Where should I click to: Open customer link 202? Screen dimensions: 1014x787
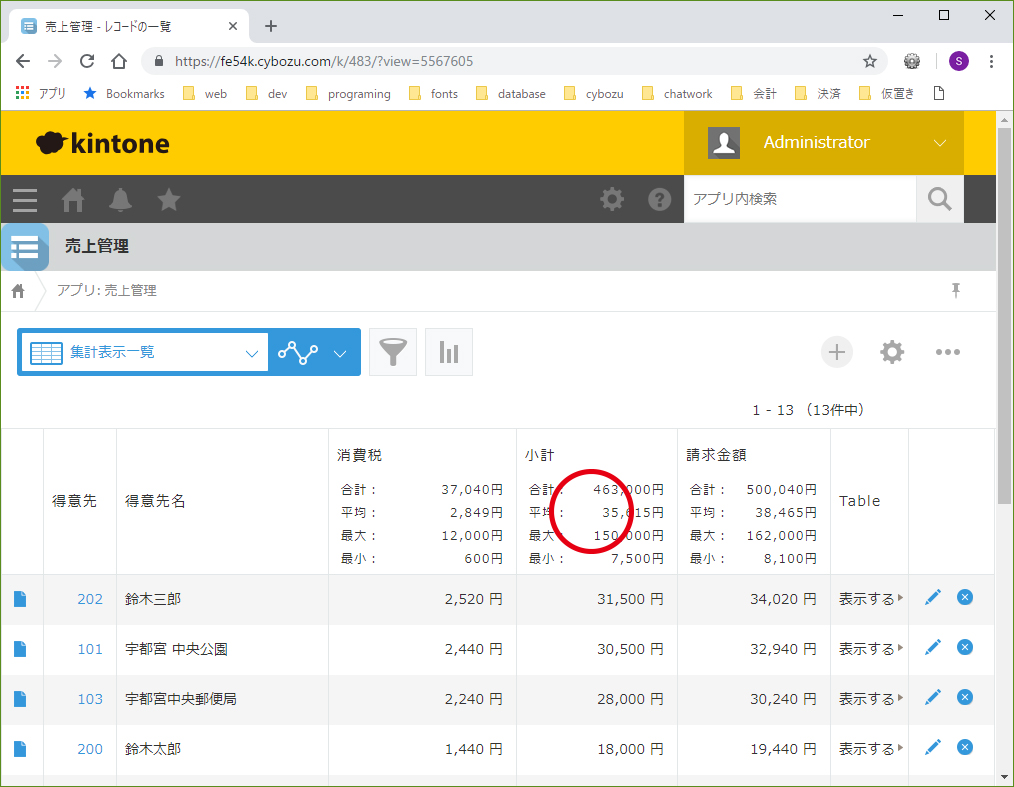coord(90,599)
